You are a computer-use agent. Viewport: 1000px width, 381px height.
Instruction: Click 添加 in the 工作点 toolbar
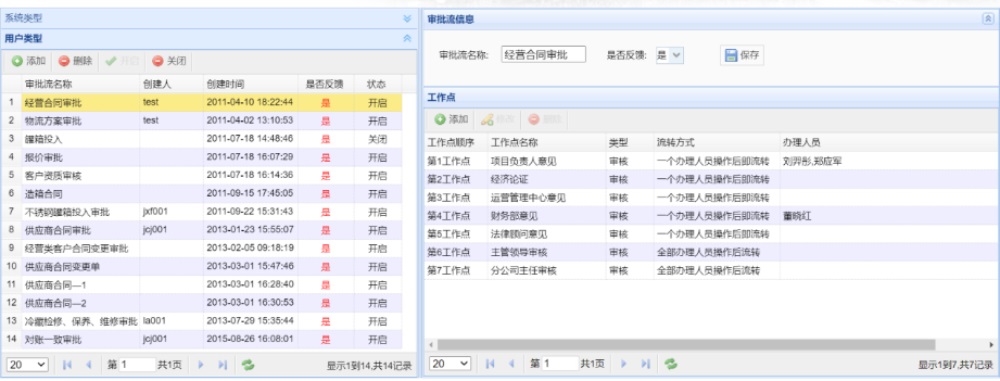click(x=452, y=119)
